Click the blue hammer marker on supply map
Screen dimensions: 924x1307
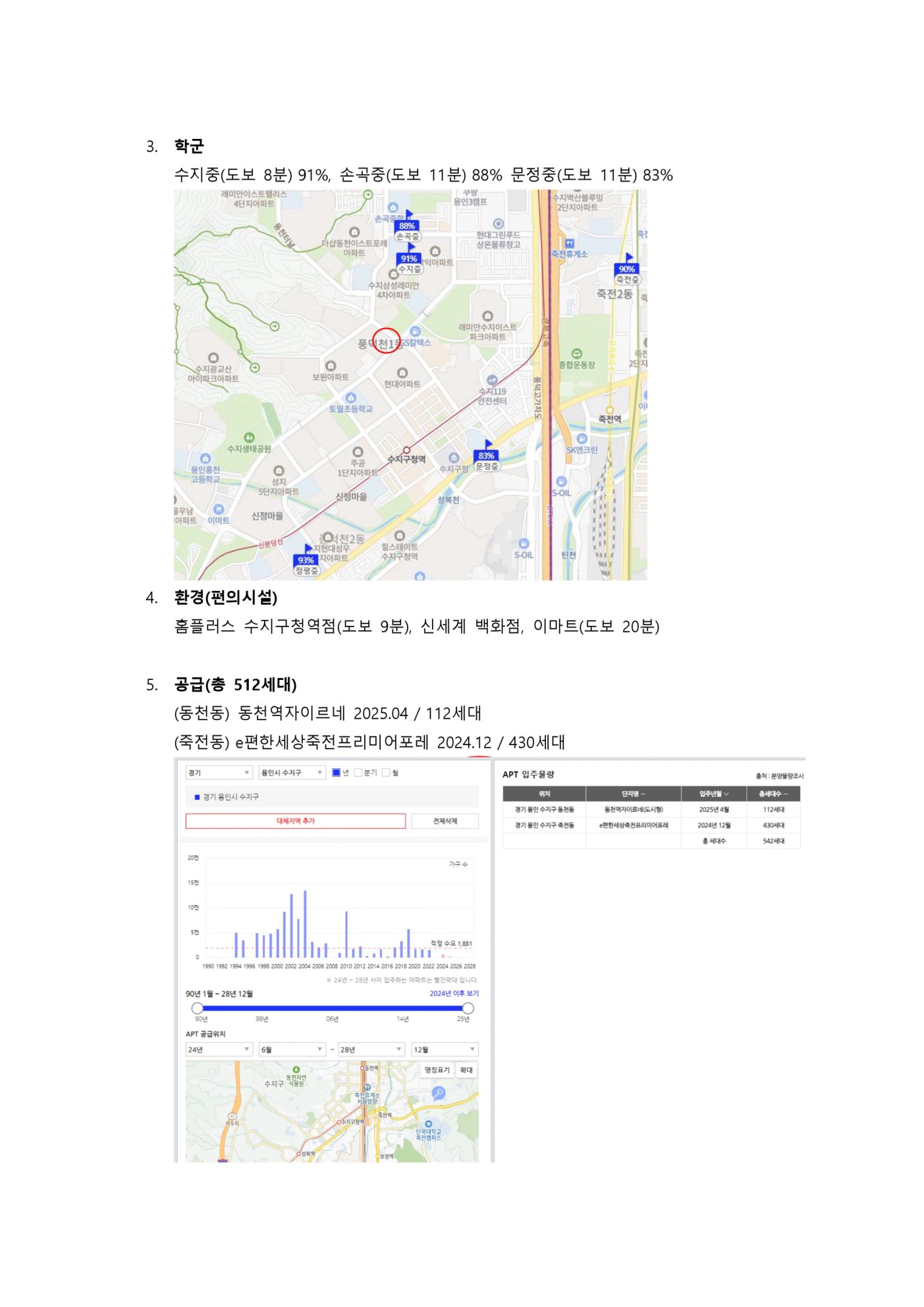coord(439,1094)
